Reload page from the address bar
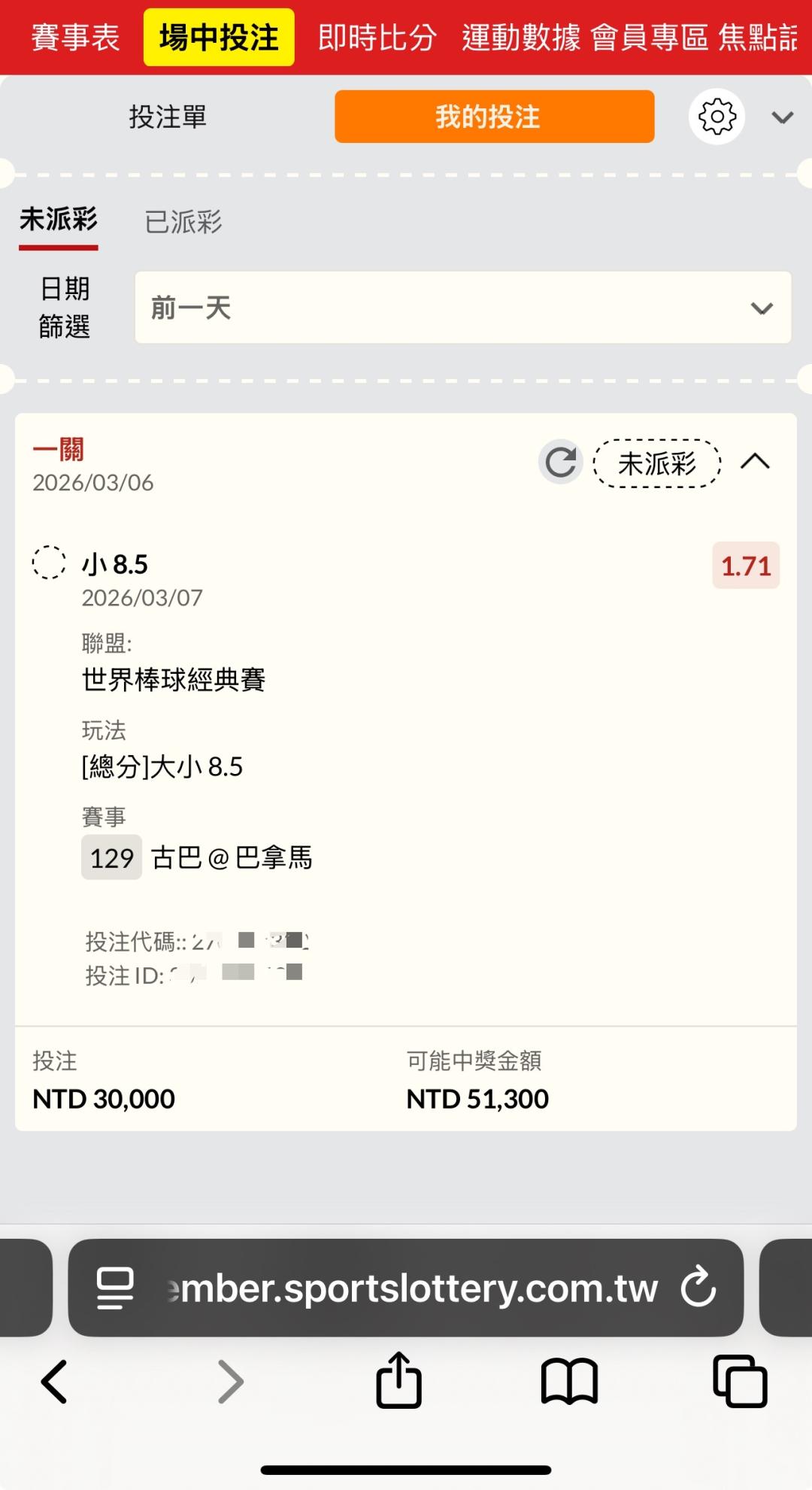The width and height of the screenshot is (812, 1490). click(x=698, y=1287)
